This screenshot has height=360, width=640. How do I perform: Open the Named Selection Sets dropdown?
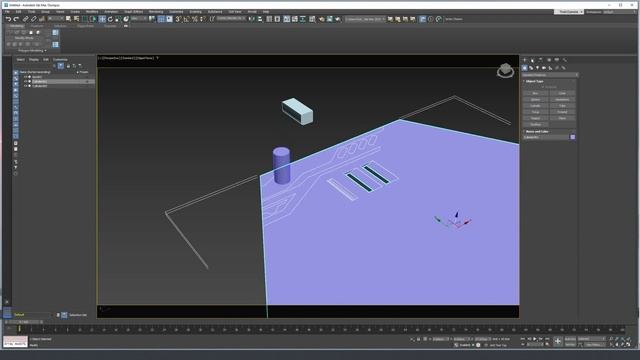(x=231, y=19)
